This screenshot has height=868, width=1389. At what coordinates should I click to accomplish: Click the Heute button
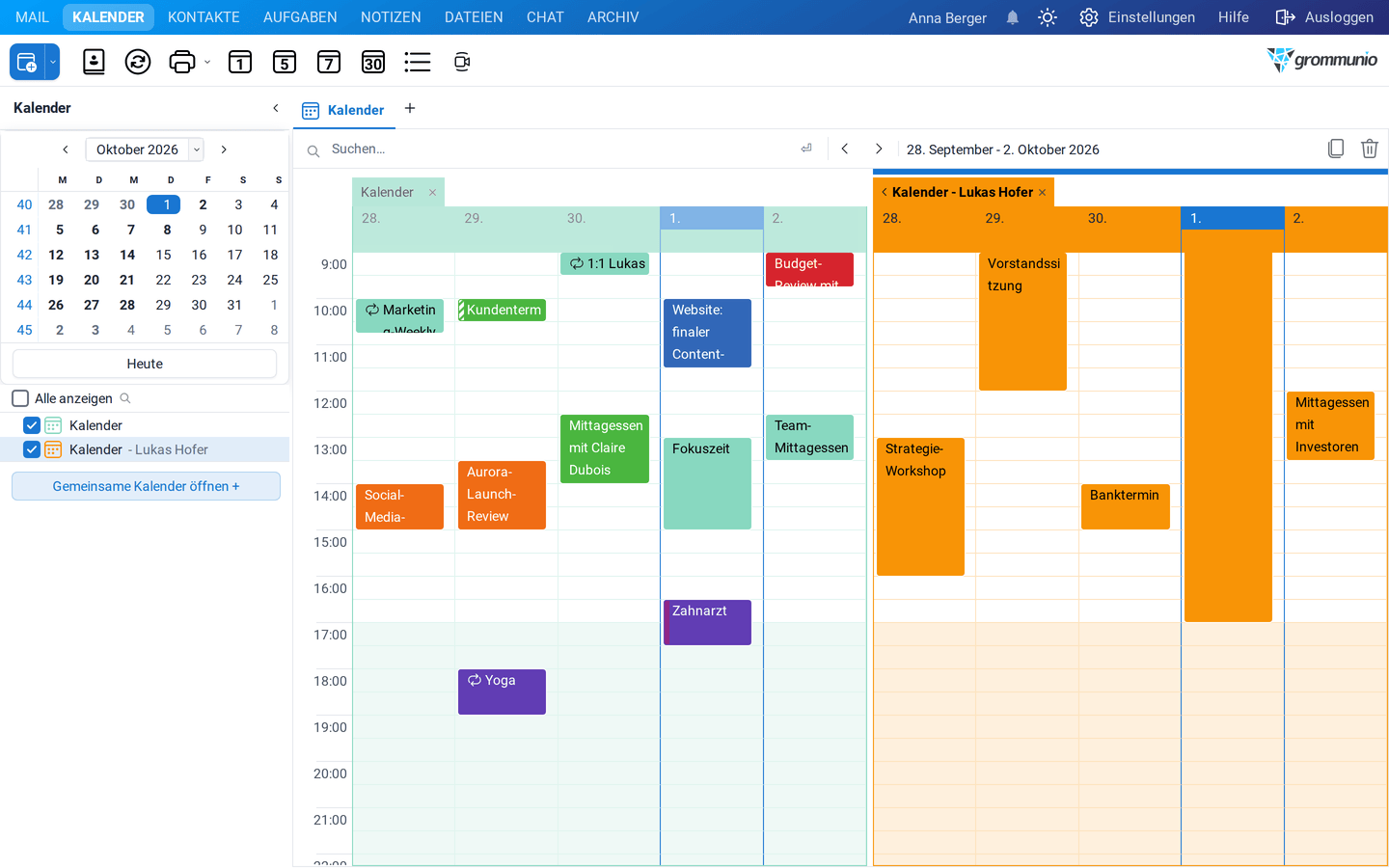(145, 364)
